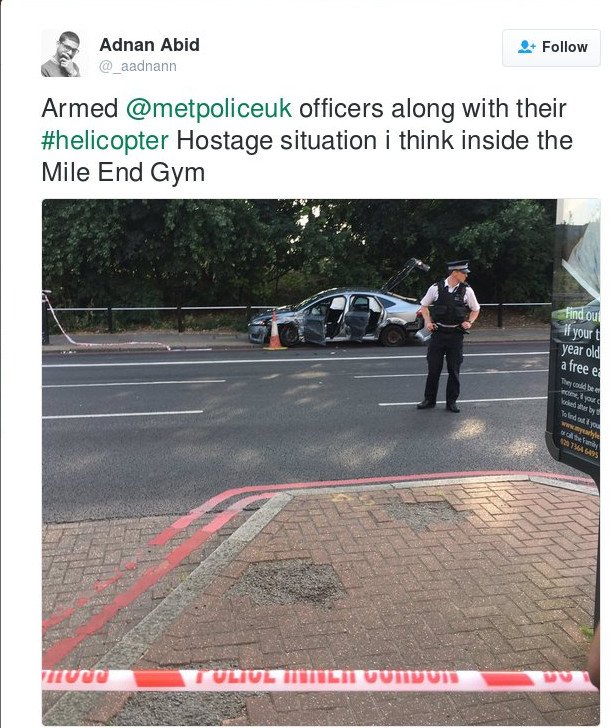Open the @metpoliceuk mention
The height and width of the screenshot is (728, 610).
208,108
